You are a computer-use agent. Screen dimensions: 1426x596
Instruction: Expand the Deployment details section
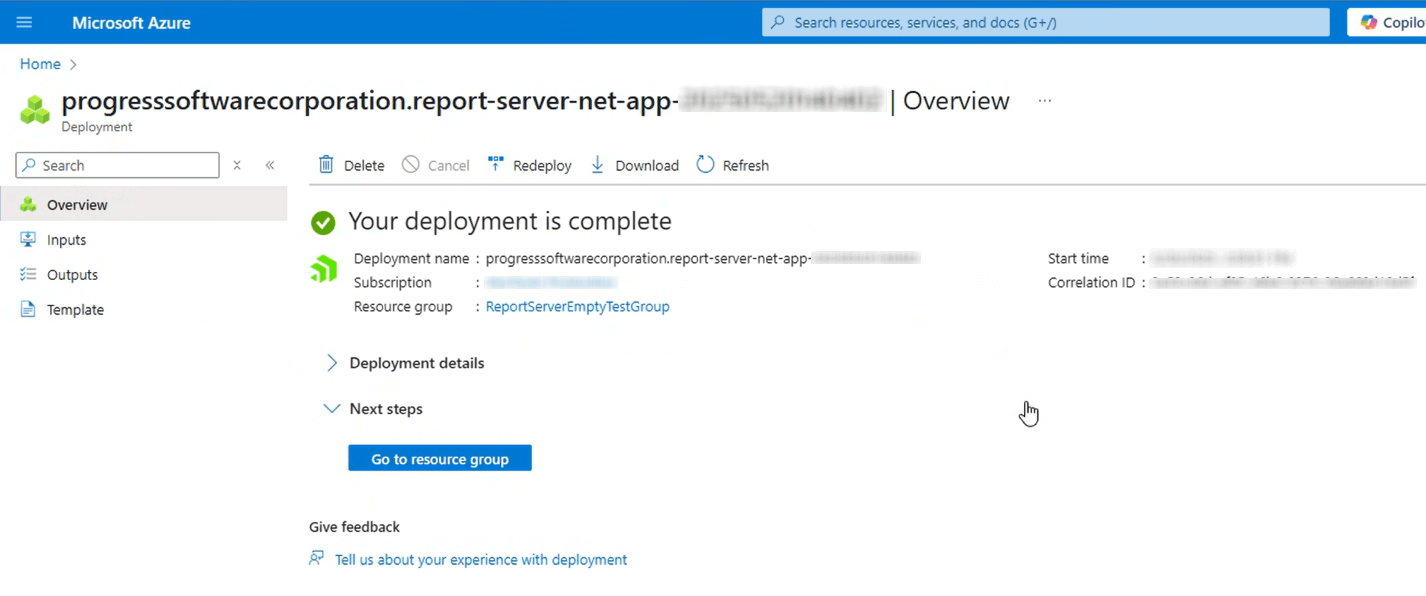[x=332, y=363]
